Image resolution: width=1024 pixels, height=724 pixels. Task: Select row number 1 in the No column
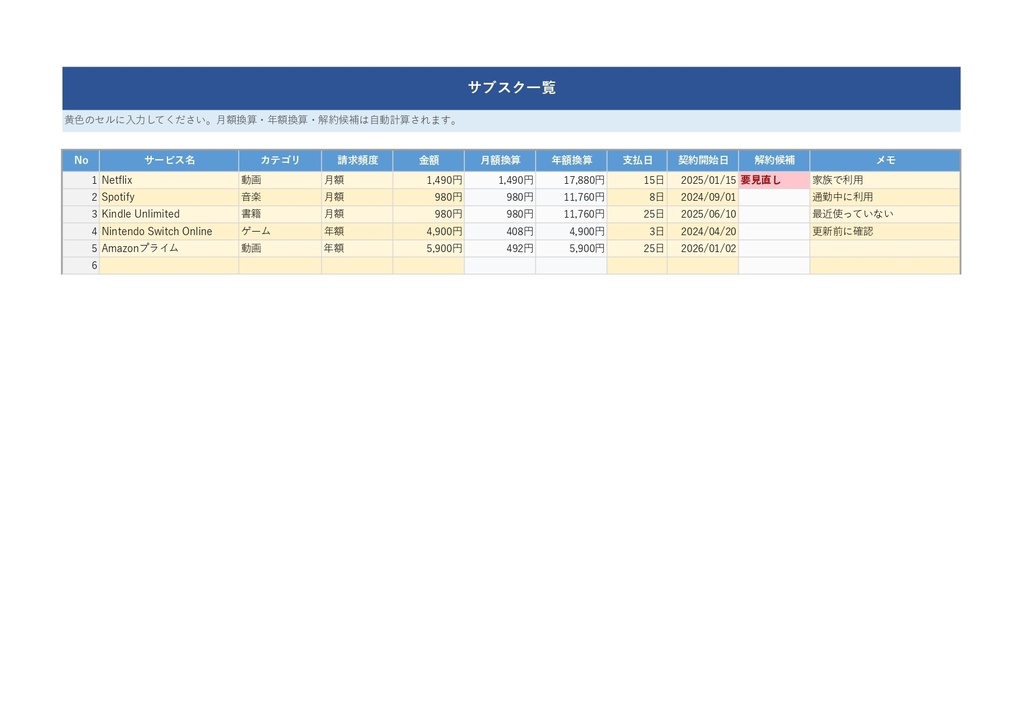click(81, 180)
